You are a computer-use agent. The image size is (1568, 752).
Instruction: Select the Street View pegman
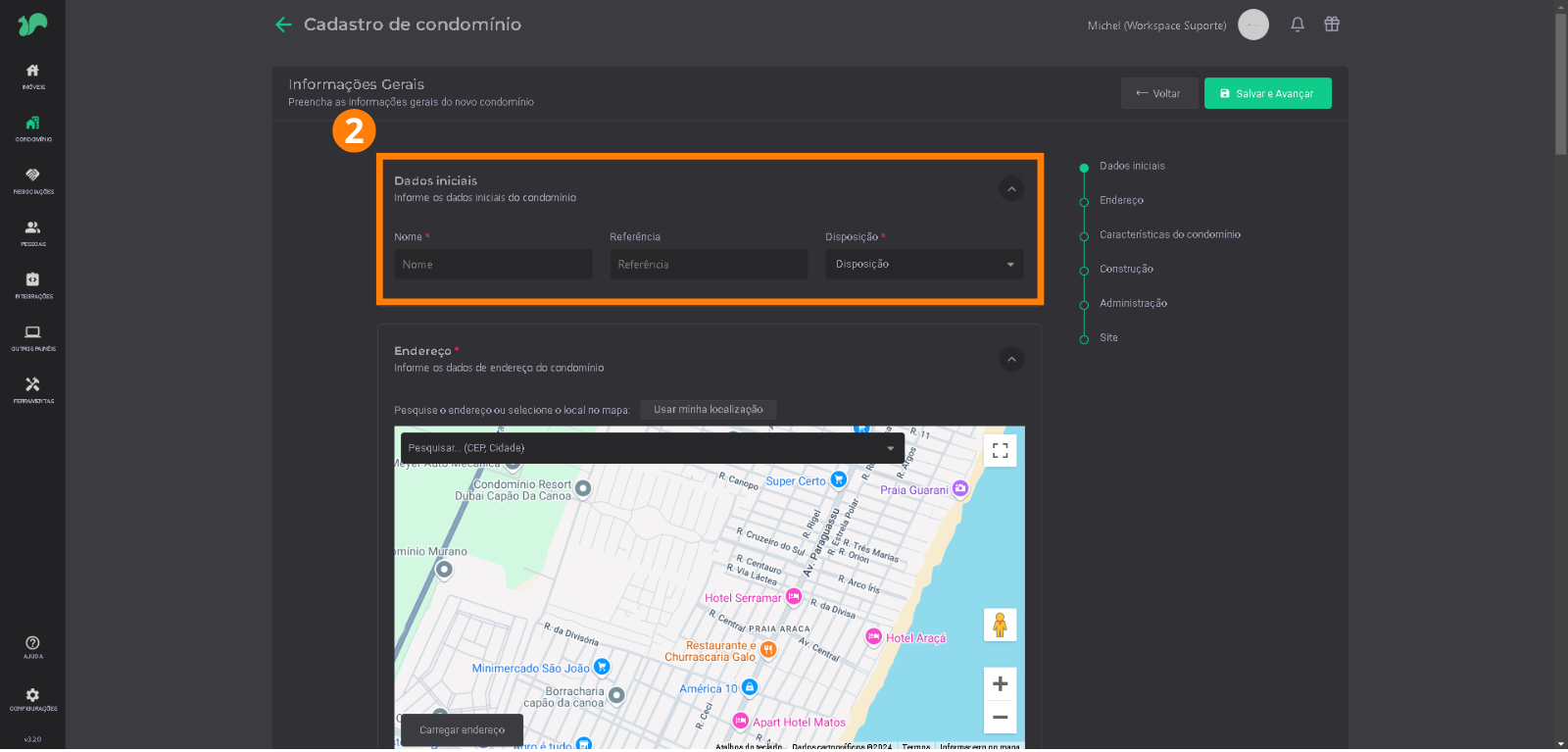pos(1000,625)
